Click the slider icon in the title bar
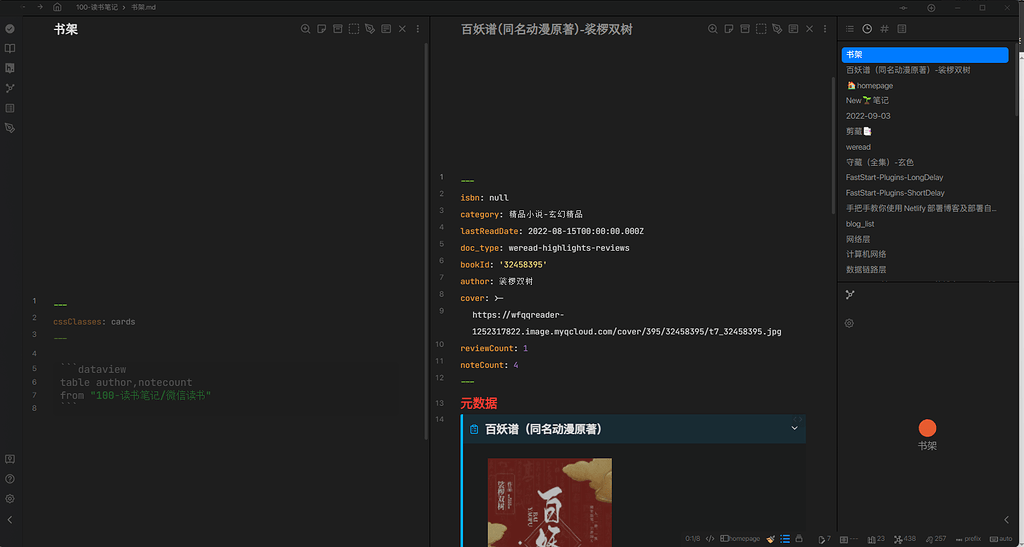The height and width of the screenshot is (547, 1024). pyautogui.click(x=904, y=8)
